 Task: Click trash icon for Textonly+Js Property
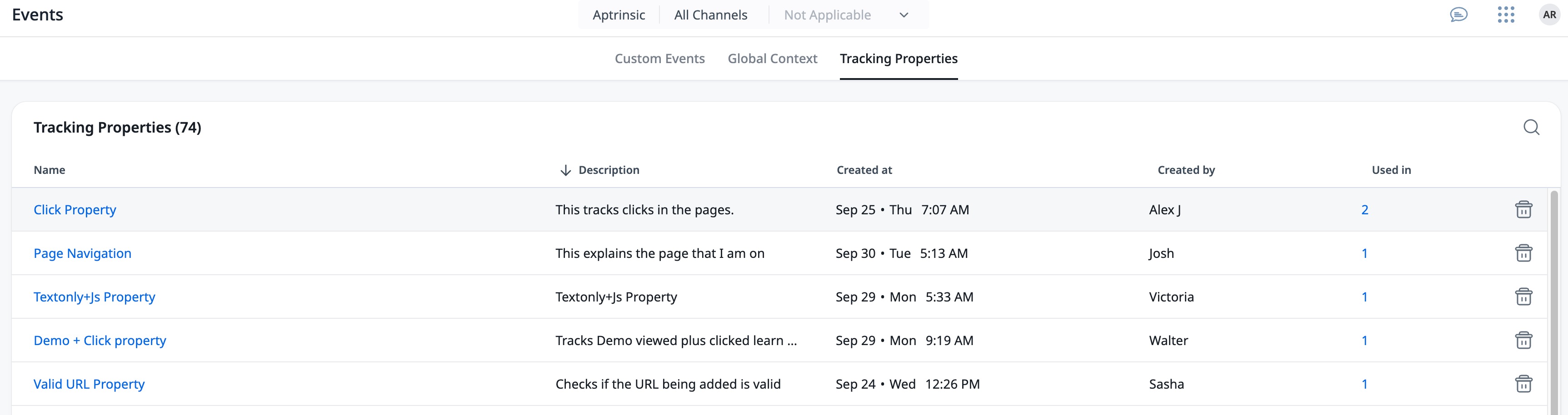(1523, 297)
